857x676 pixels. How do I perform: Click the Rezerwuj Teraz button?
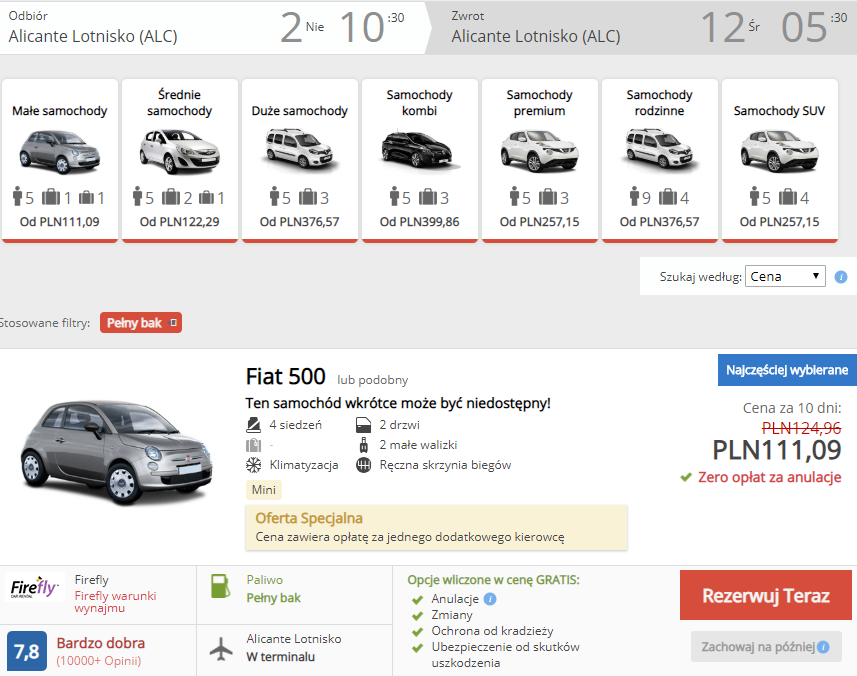tap(766, 595)
